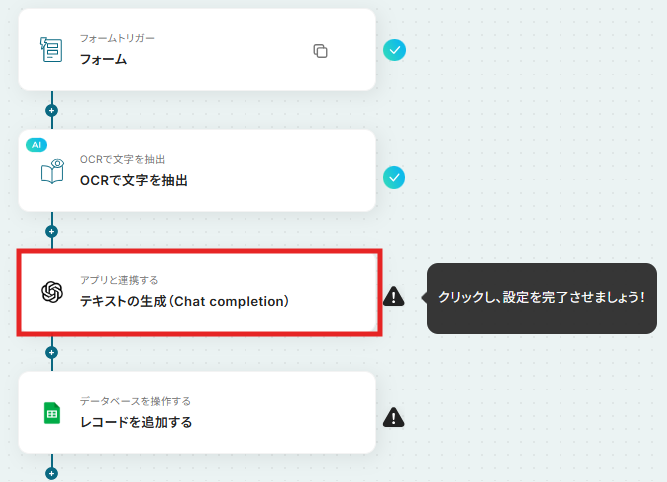Open the レコードを追加する step card

197,413
